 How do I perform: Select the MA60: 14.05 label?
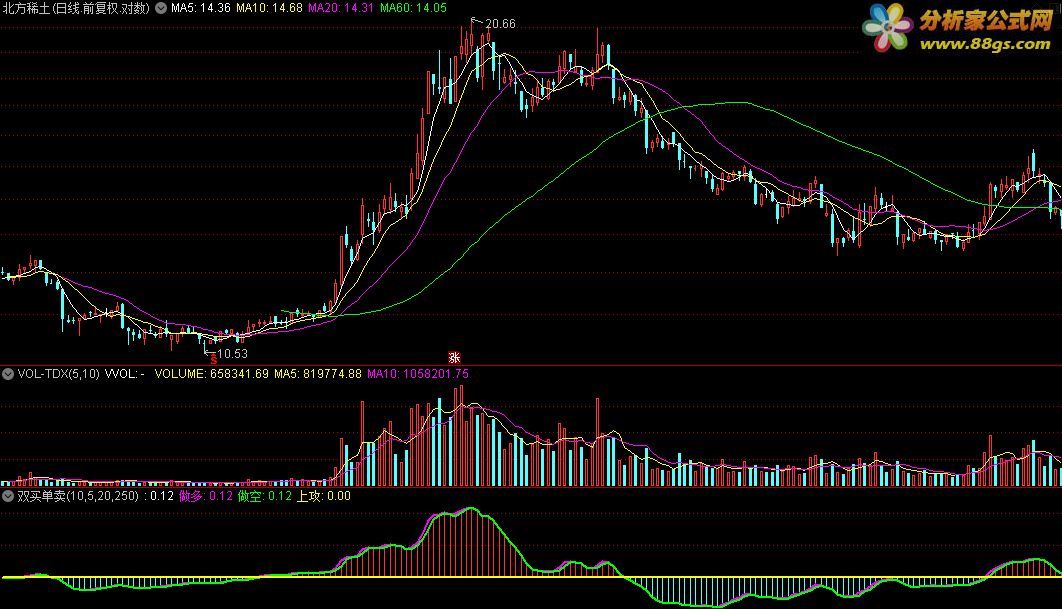[413, 8]
